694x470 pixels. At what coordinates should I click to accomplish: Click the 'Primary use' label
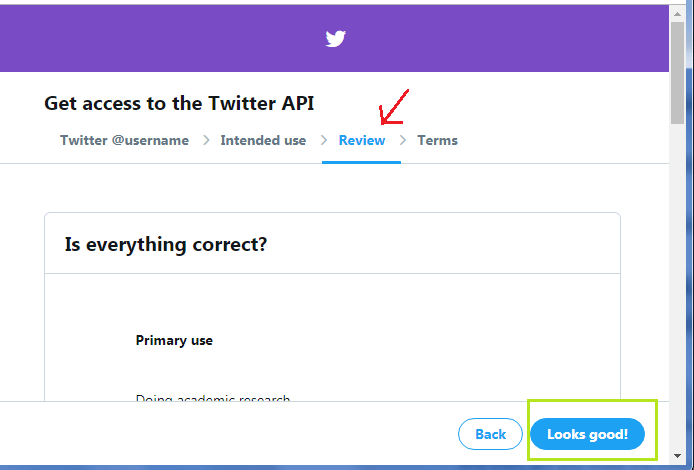(174, 340)
